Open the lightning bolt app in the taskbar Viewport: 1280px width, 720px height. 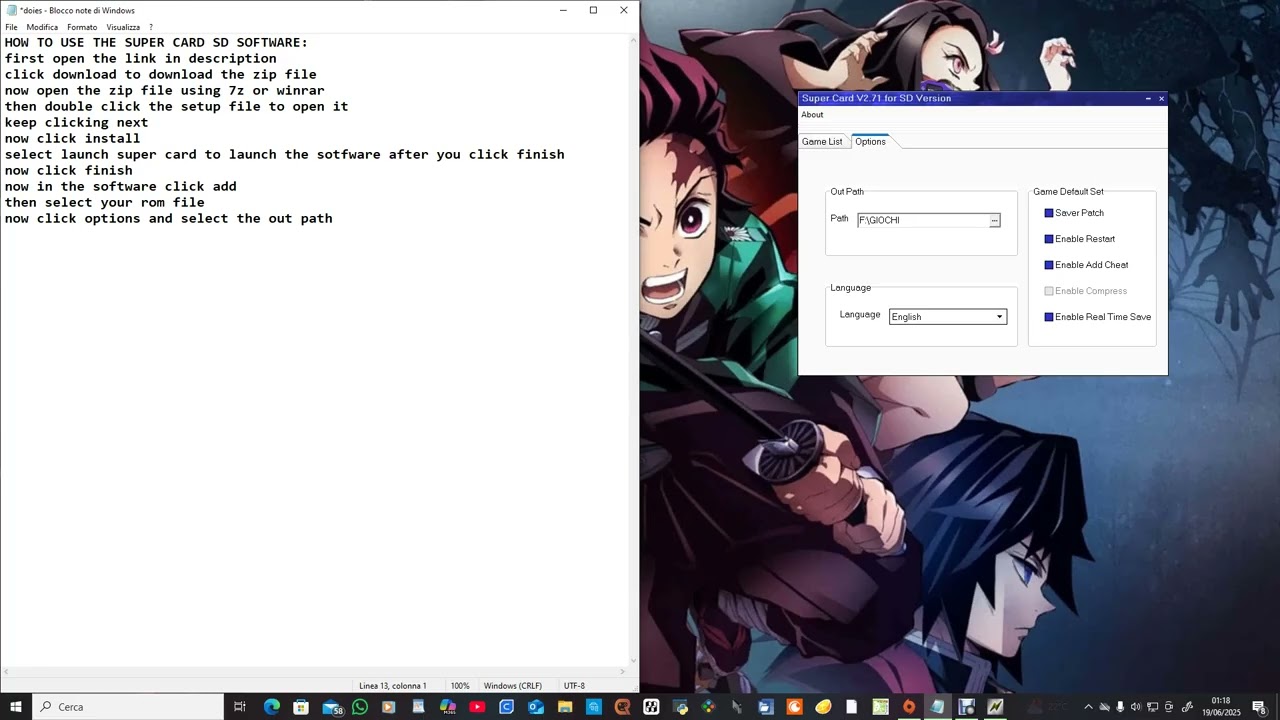(995, 707)
